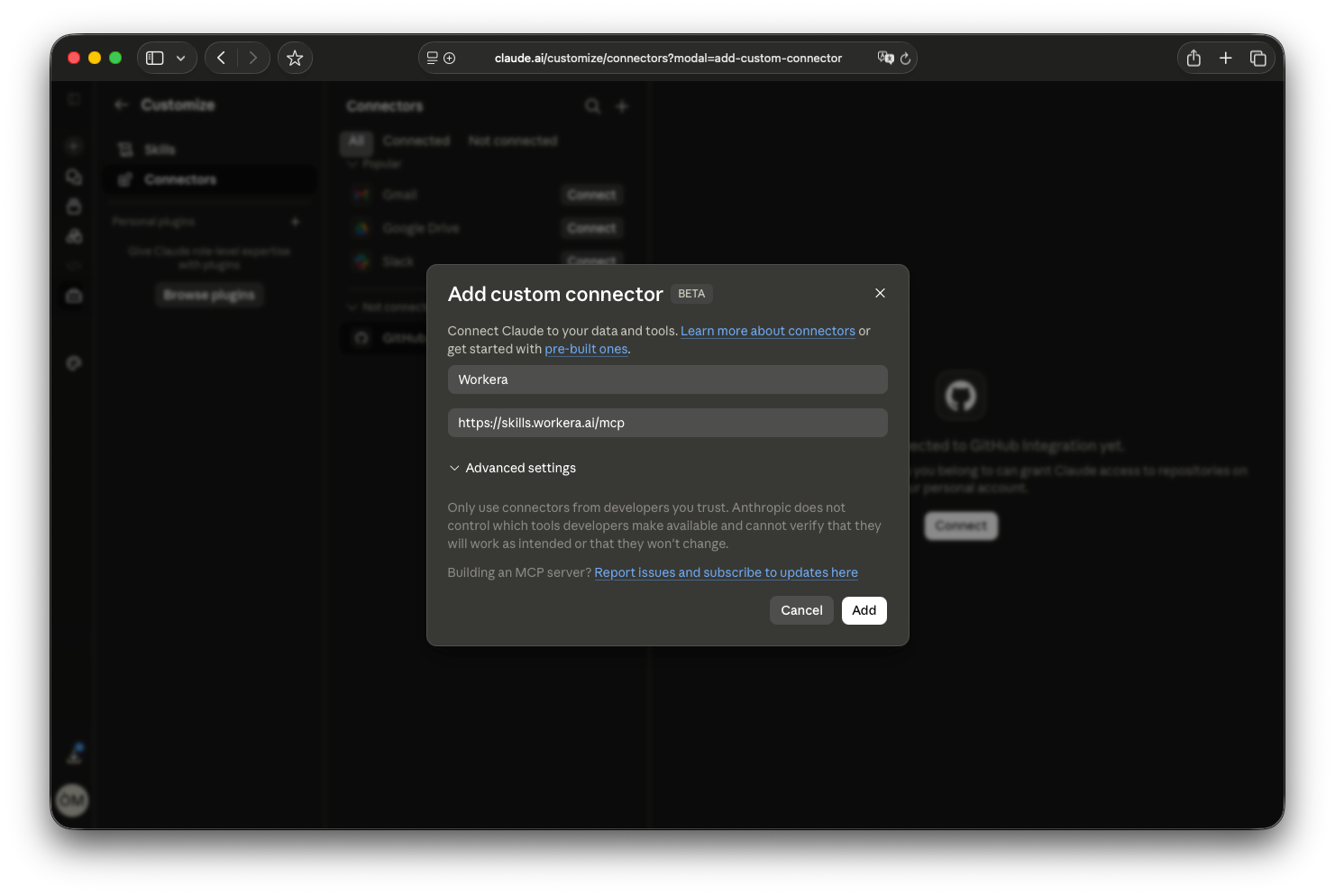Click the BETA badge beside the dialog title
The image size is (1335, 896).
(691, 294)
